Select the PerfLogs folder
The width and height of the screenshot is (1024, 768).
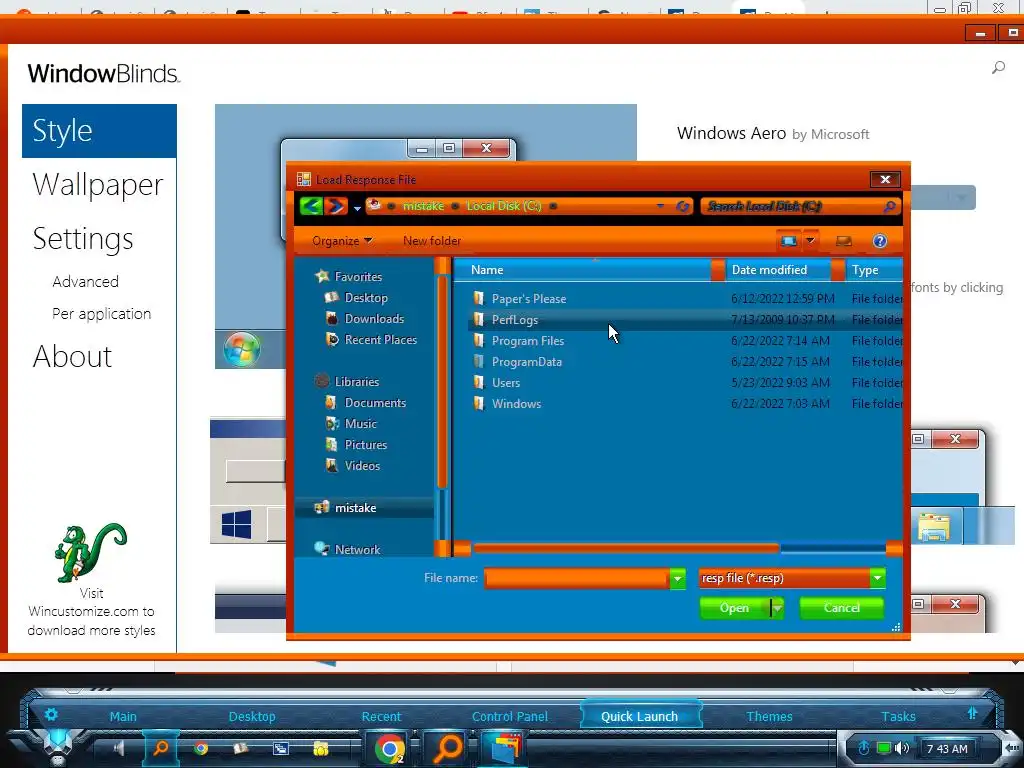tap(686, 319)
